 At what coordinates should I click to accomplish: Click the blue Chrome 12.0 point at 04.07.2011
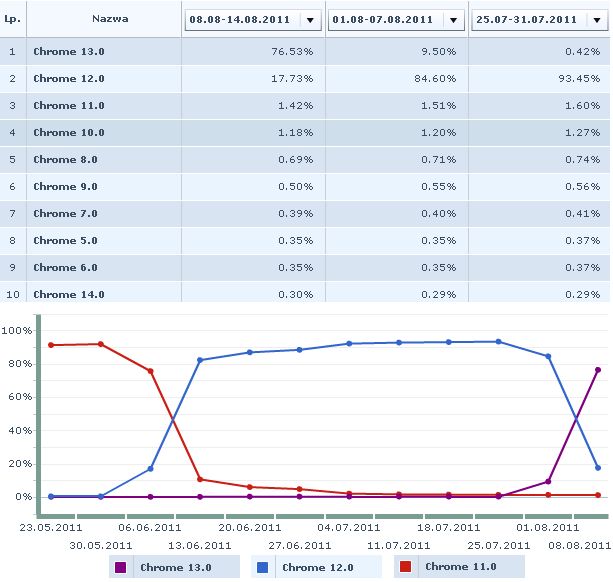[x=349, y=344]
